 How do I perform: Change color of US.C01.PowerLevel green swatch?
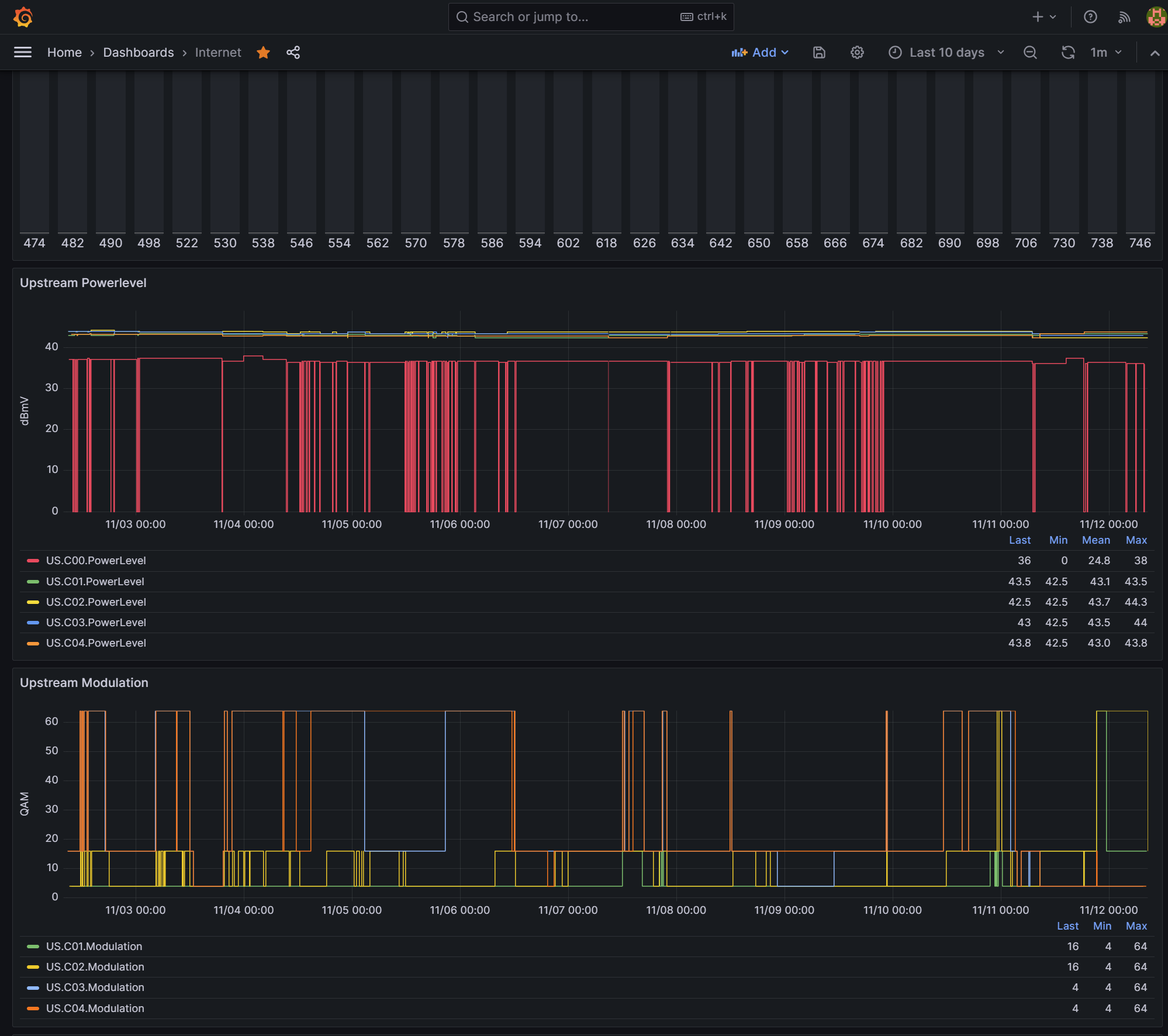click(x=33, y=582)
